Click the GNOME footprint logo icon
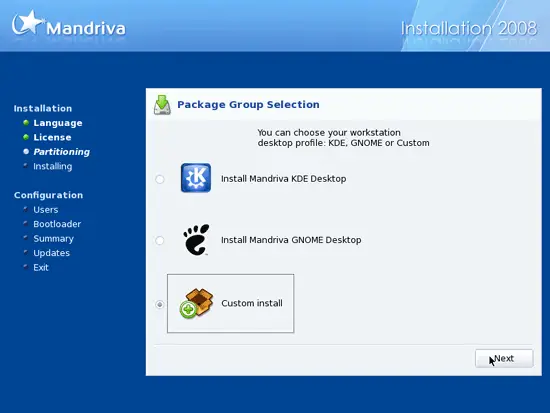 point(196,240)
